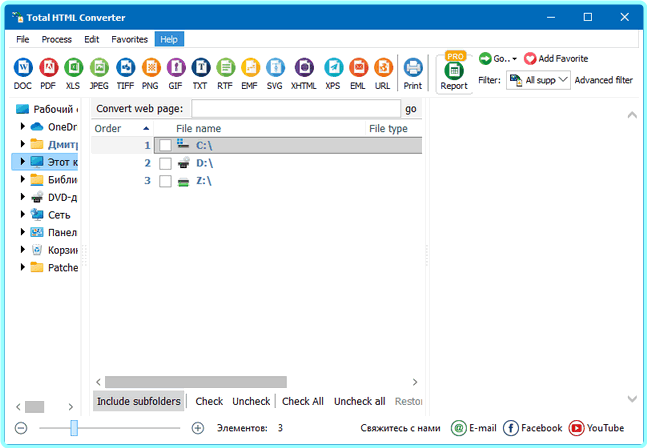Enable the Z:\ drive checkbox
This screenshot has height=448, width=647.
(x=165, y=181)
